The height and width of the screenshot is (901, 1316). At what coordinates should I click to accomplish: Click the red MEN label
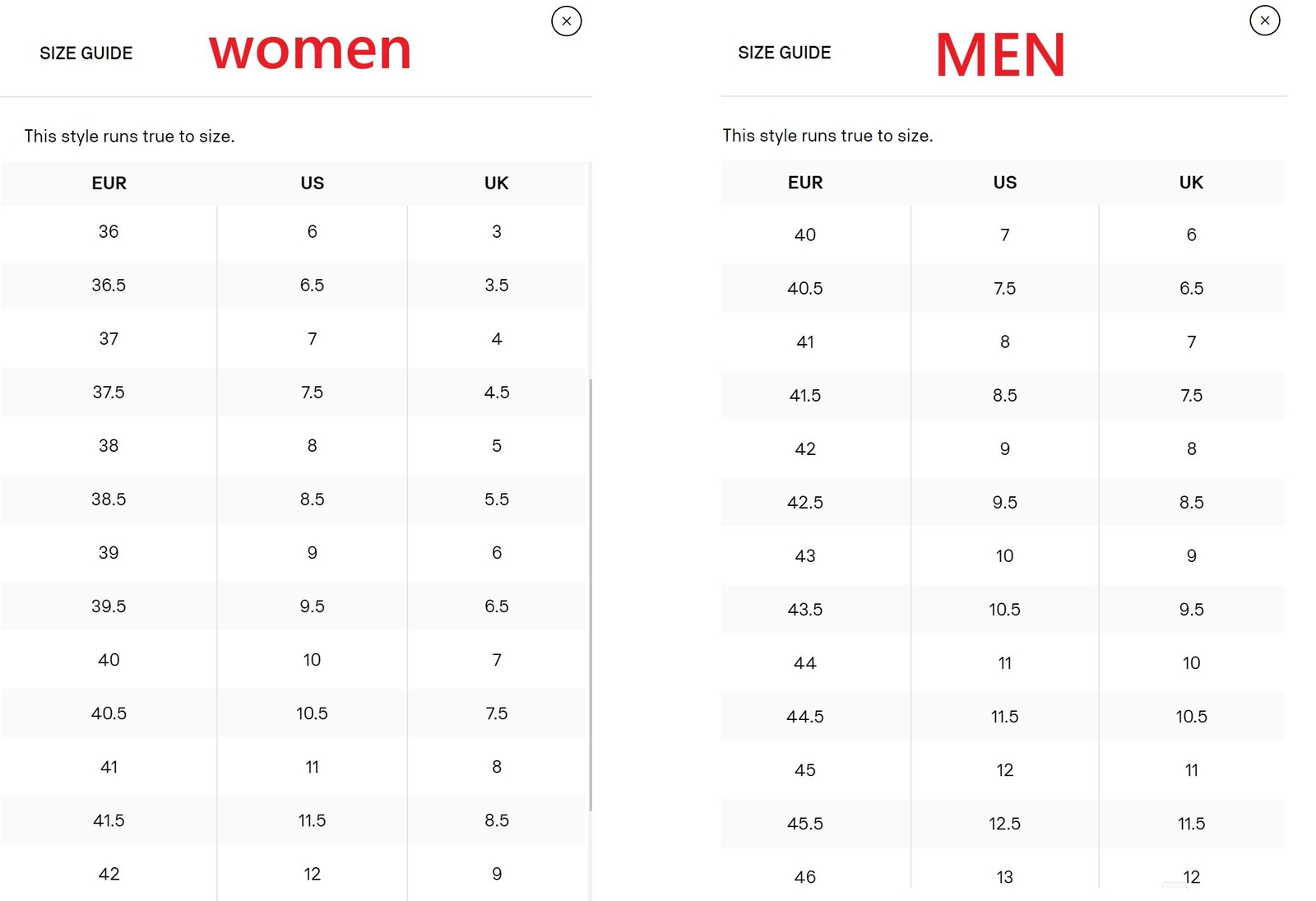click(x=1000, y=55)
